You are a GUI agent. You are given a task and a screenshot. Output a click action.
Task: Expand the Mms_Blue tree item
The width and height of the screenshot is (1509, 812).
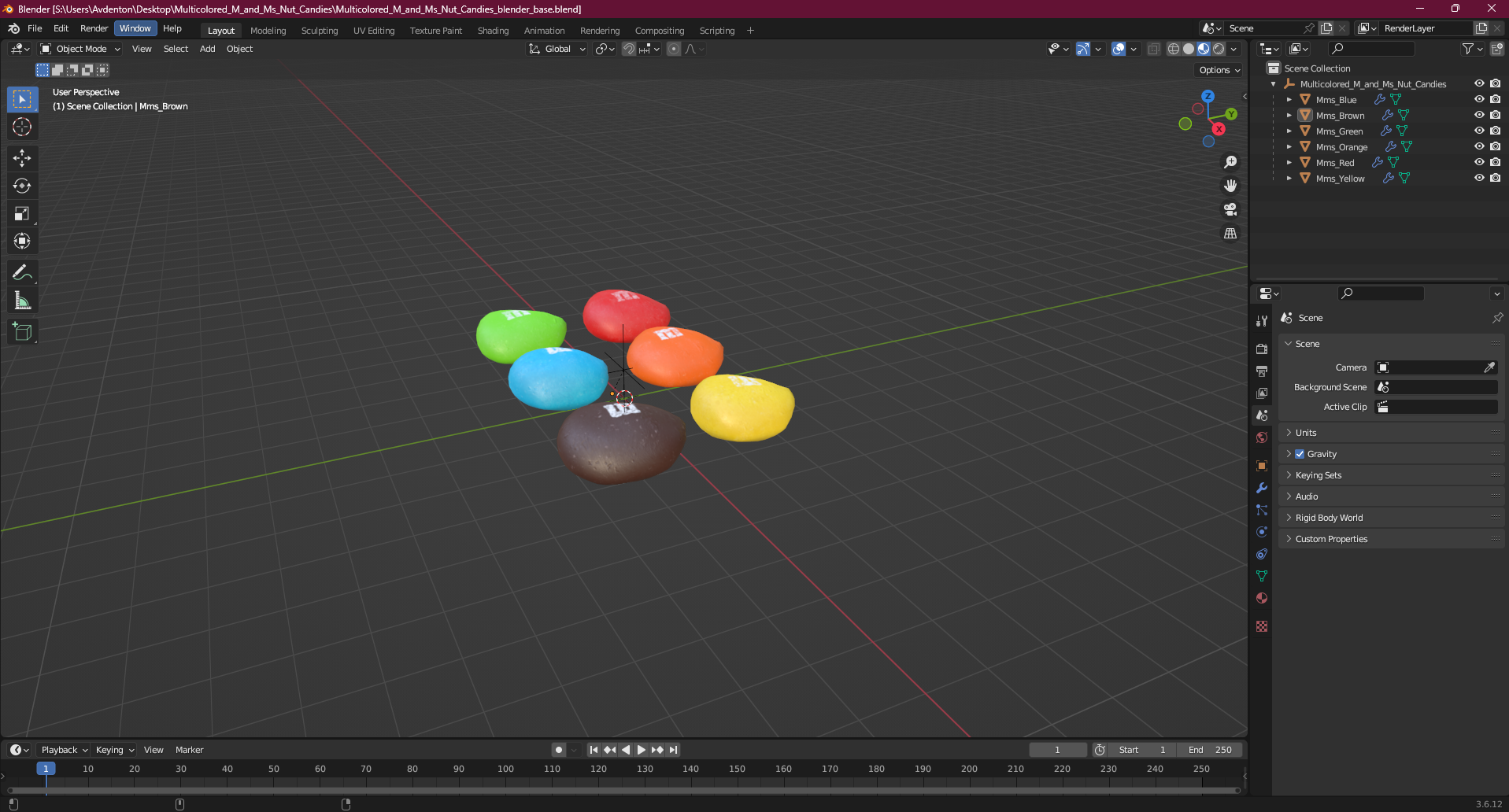1289,100
